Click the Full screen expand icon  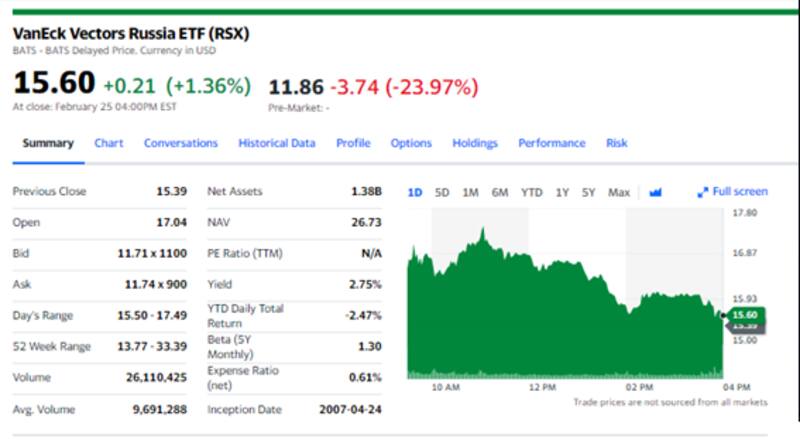[x=702, y=192]
